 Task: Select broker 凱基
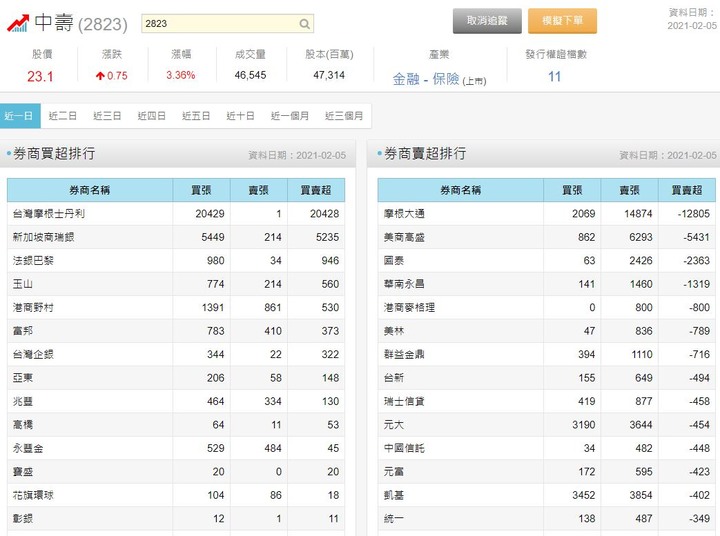click(x=394, y=495)
